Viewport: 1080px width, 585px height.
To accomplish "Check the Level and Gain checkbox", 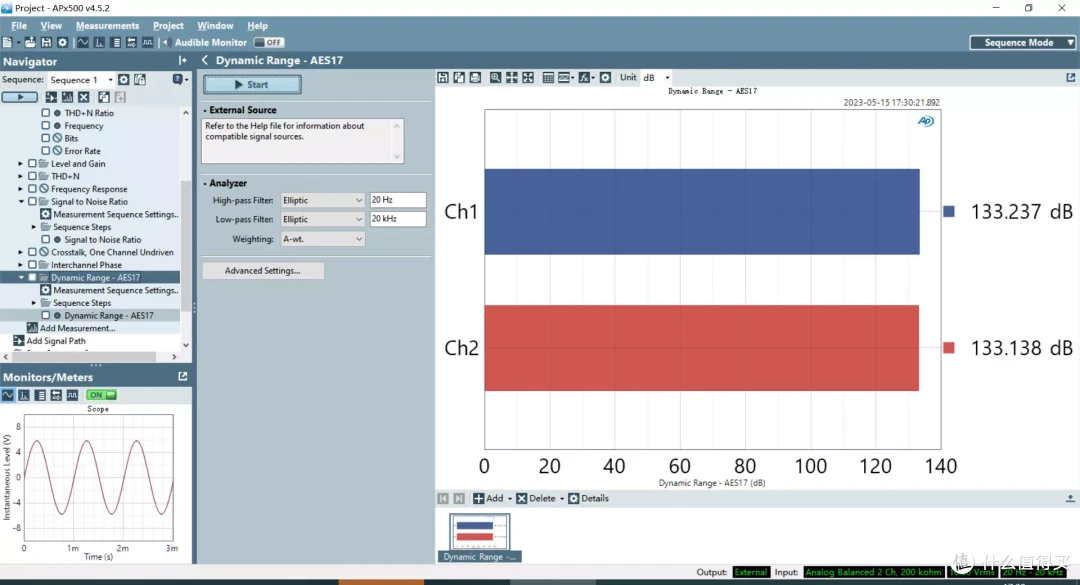I will point(32,163).
